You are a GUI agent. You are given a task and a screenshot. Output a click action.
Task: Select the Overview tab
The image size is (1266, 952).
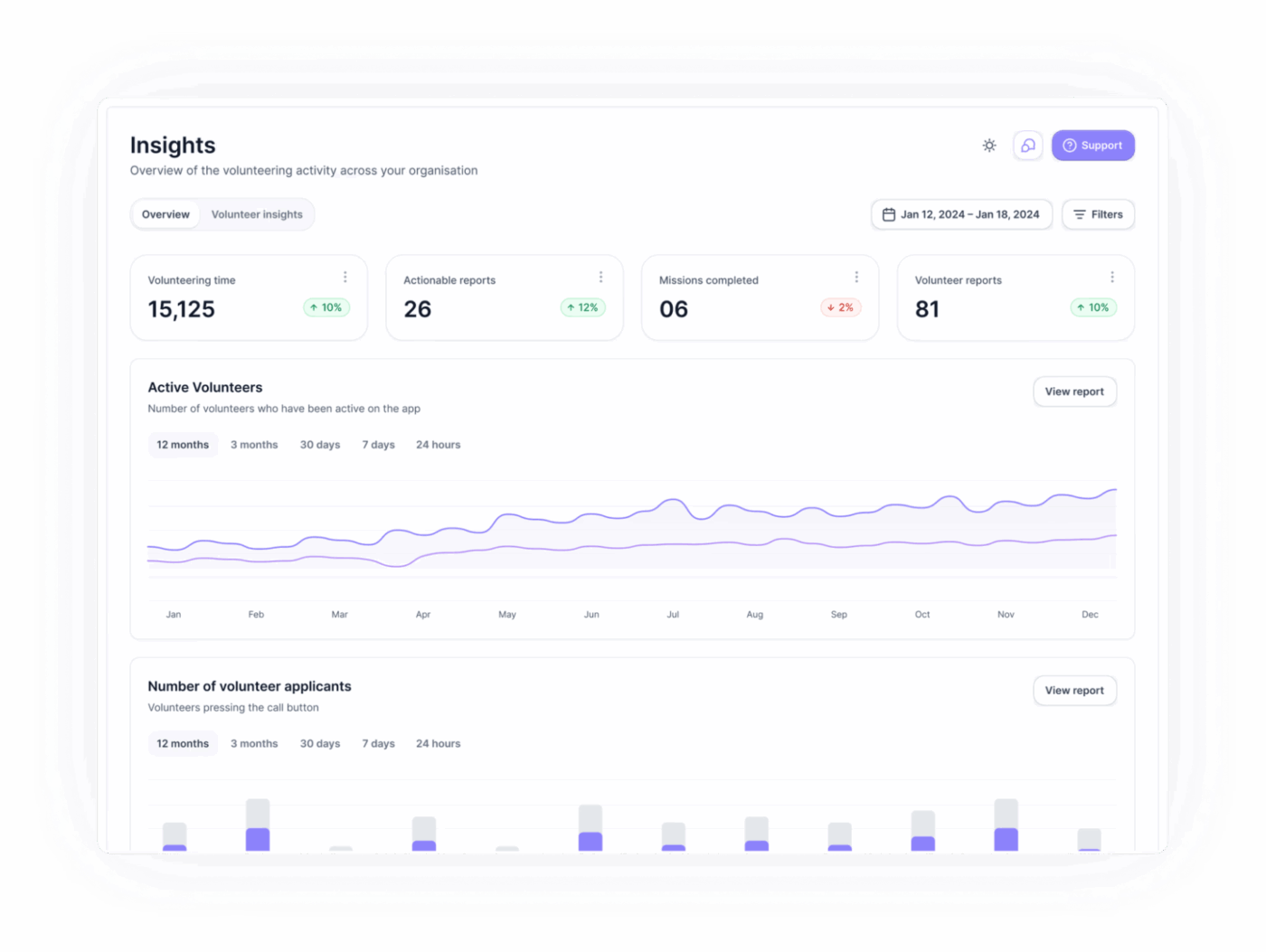click(165, 214)
